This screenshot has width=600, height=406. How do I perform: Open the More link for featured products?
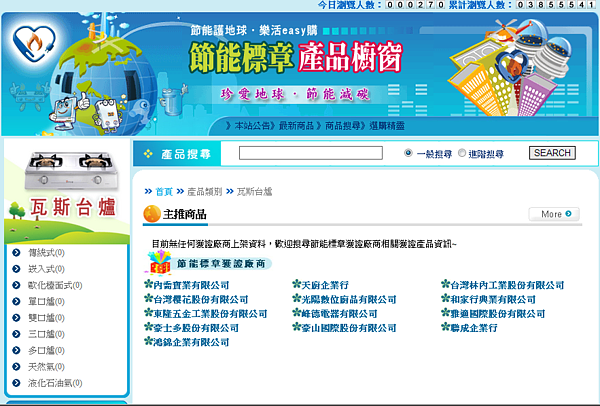(x=553, y=214)
